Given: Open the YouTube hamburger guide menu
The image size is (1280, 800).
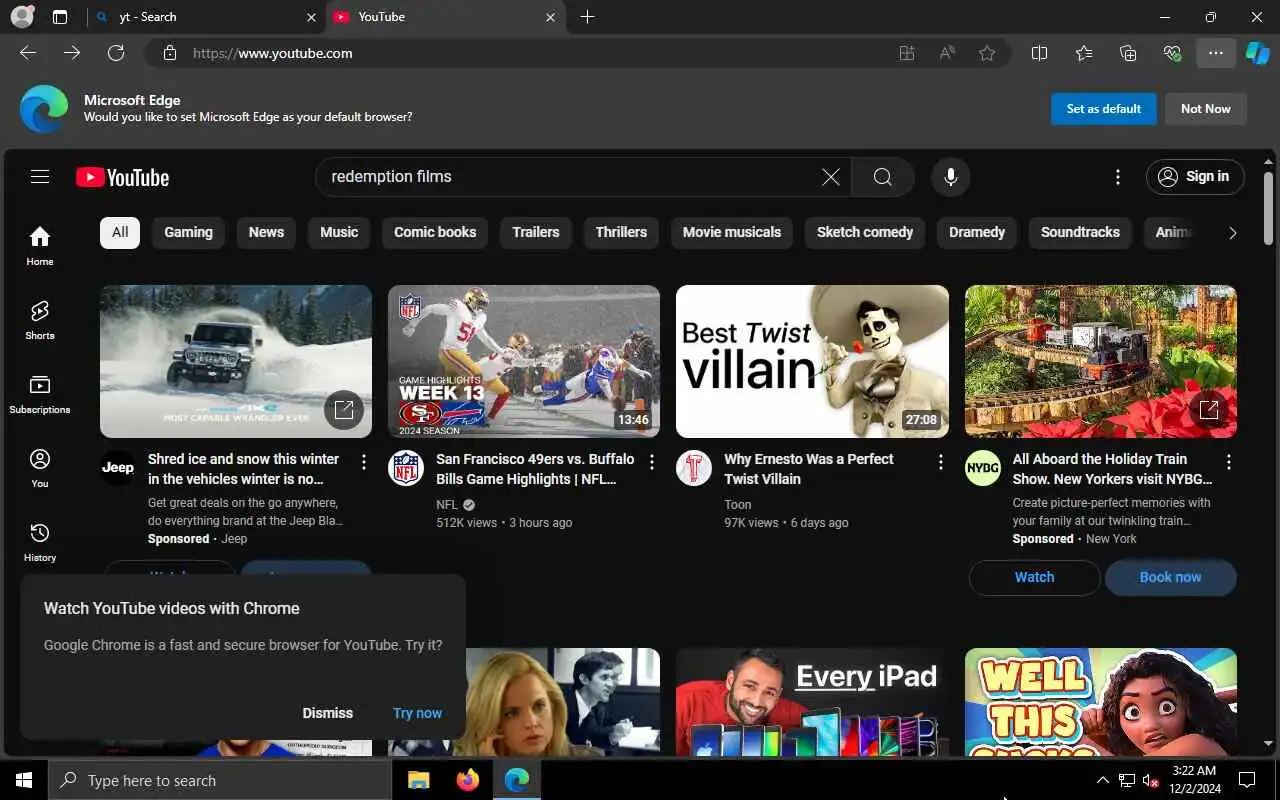Looking at the screenshot, I should pos(40,177).
